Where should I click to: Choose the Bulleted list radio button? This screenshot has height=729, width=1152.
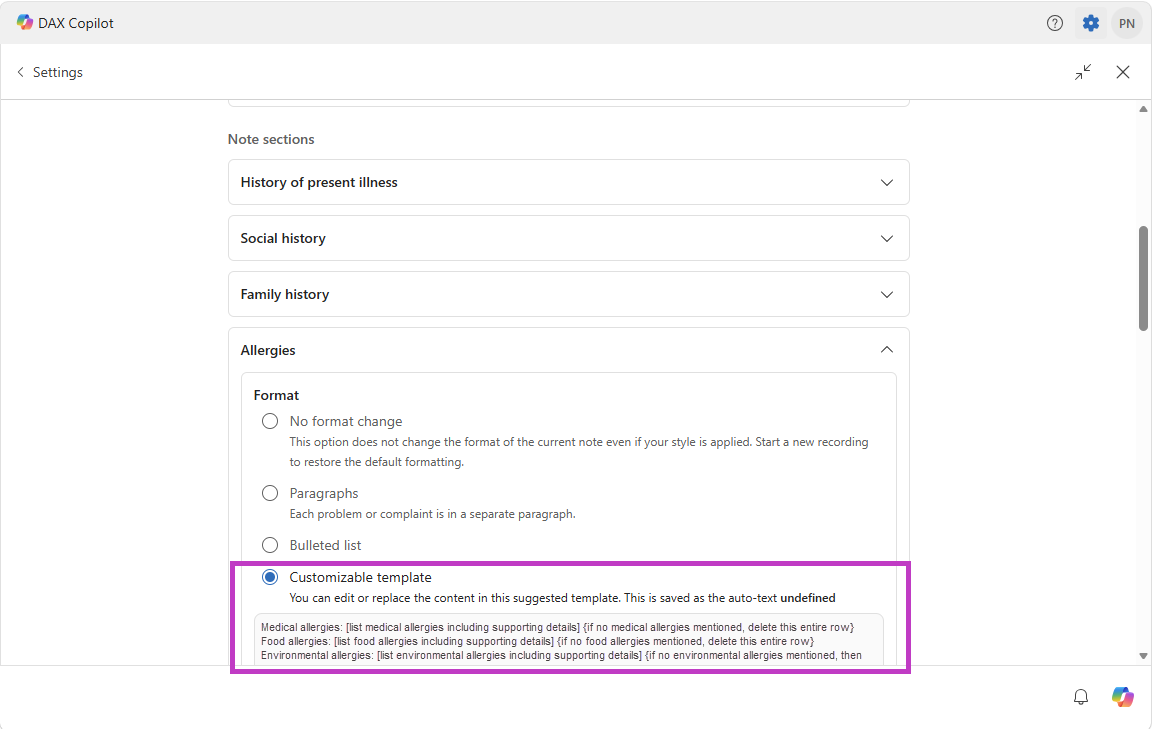[x=270, y=545]
